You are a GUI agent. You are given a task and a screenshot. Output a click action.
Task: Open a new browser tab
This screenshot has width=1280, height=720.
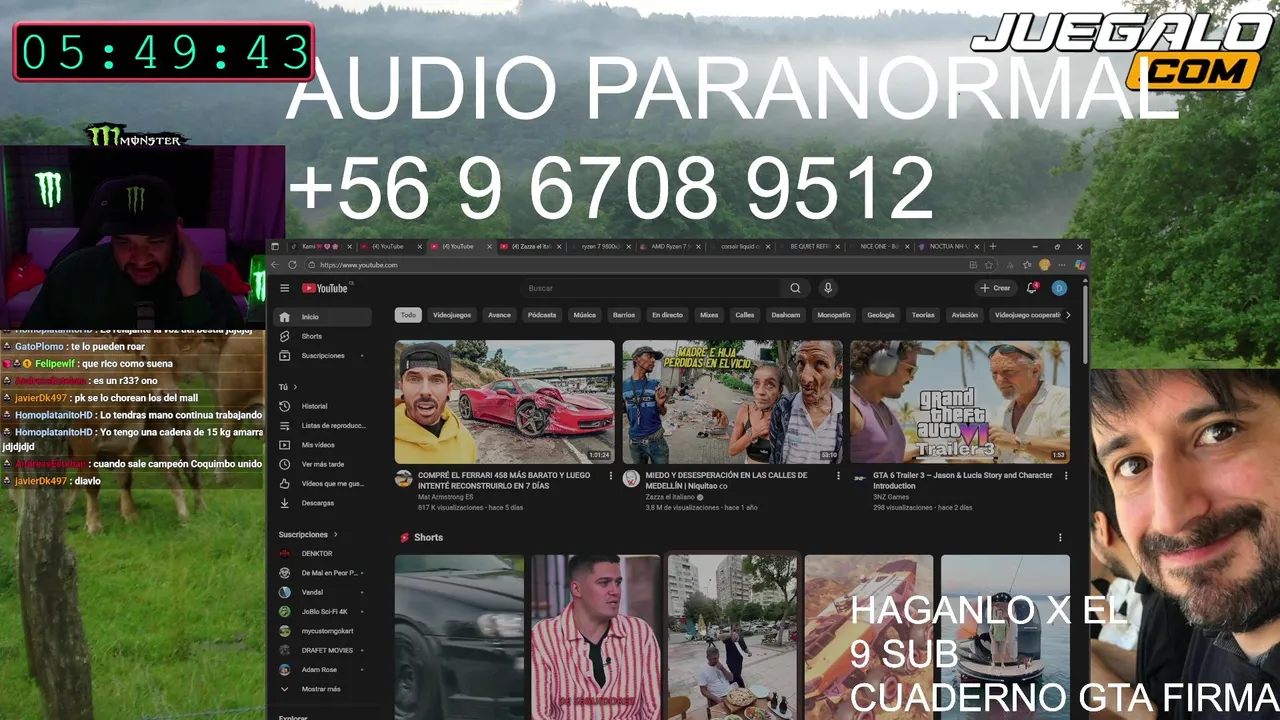993,246
